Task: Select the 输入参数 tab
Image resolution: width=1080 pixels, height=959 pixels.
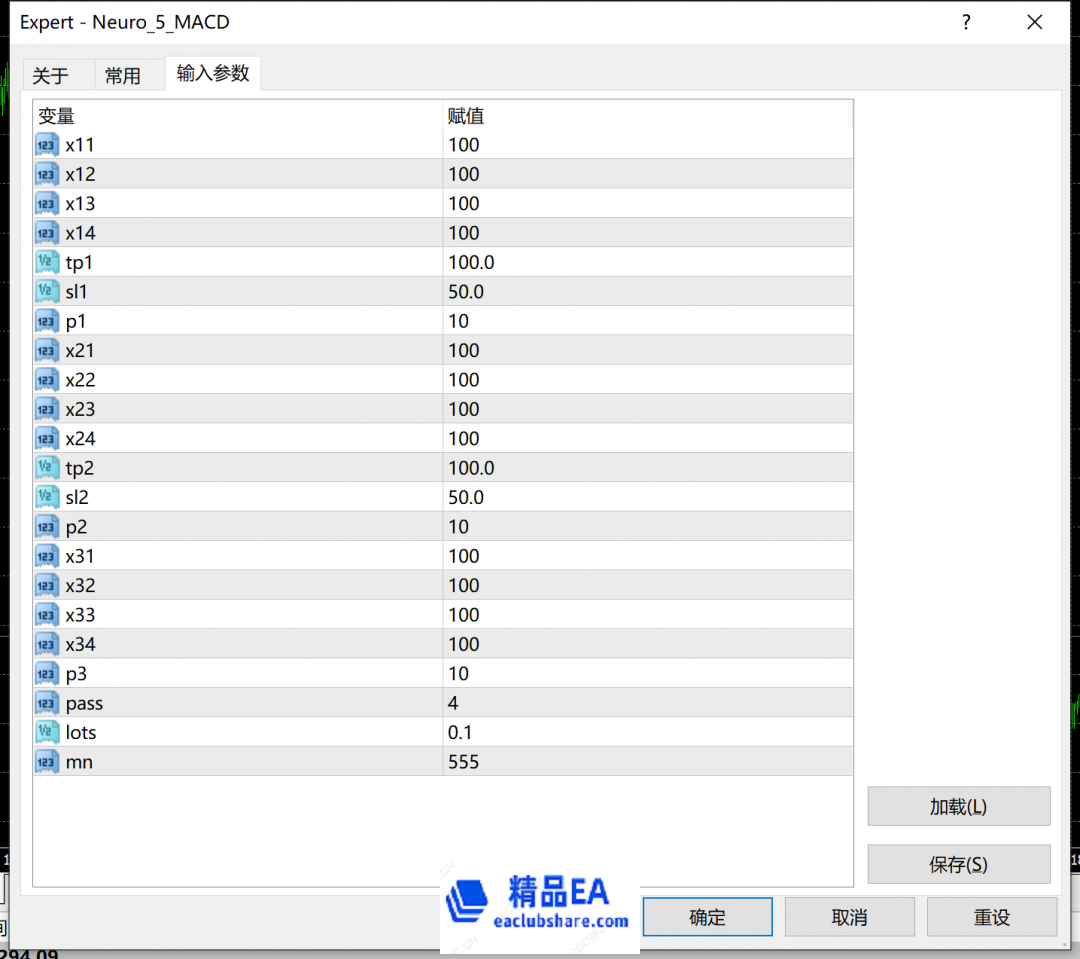Action: coord(213,73)
